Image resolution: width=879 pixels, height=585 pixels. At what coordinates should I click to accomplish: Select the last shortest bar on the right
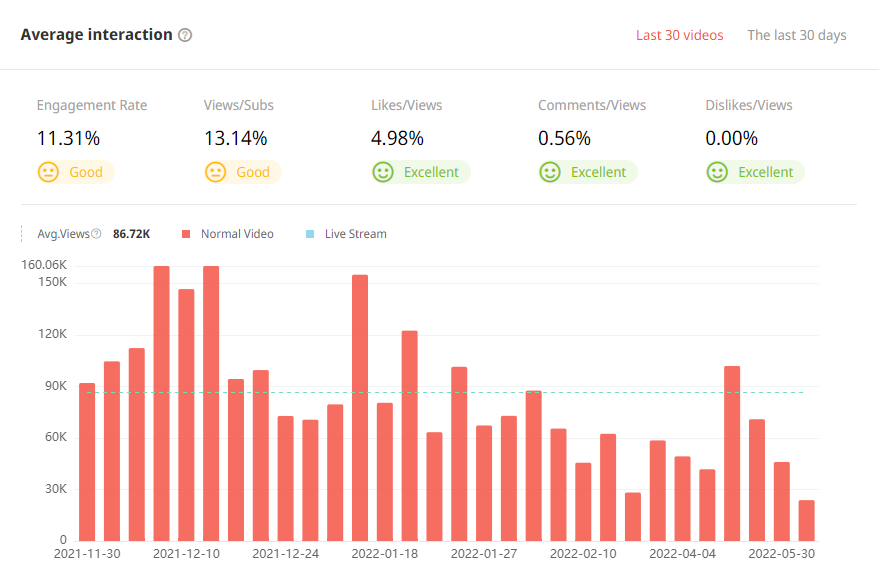pos(806,520)
